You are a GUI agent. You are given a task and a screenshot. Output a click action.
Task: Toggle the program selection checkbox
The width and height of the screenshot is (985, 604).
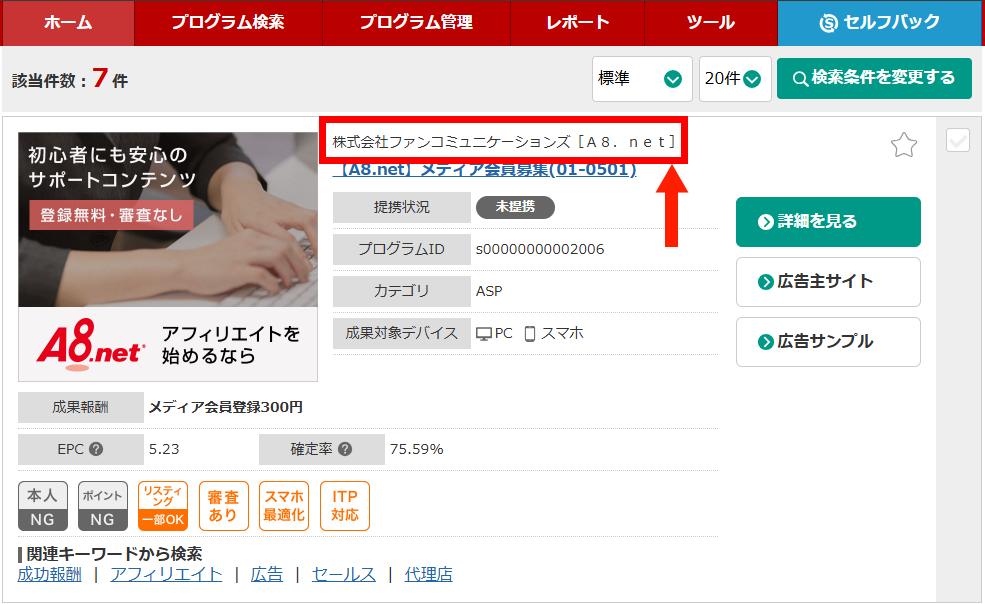(957, 141)
